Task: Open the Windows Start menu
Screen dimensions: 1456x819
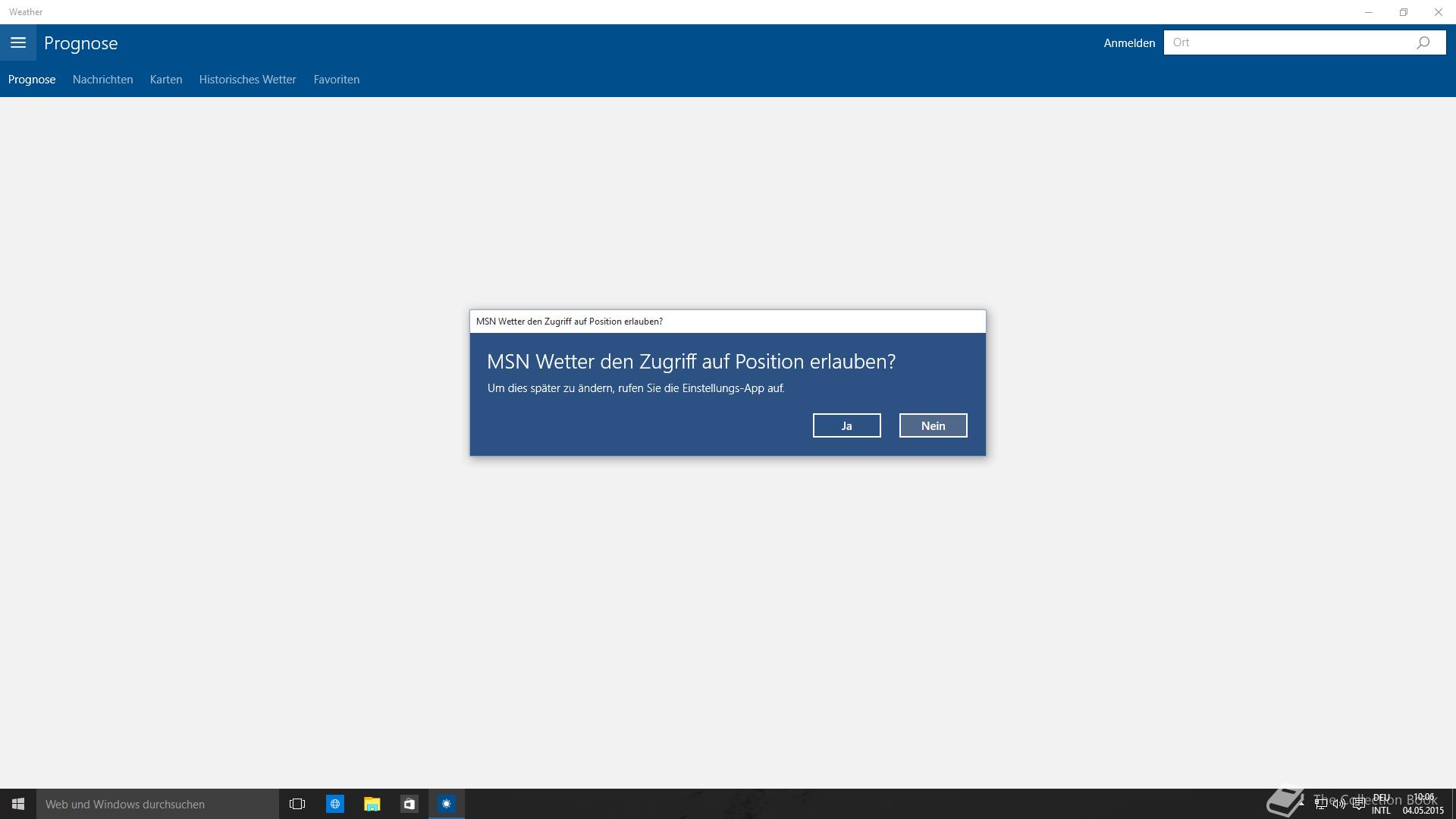Action: click(18, 804)
